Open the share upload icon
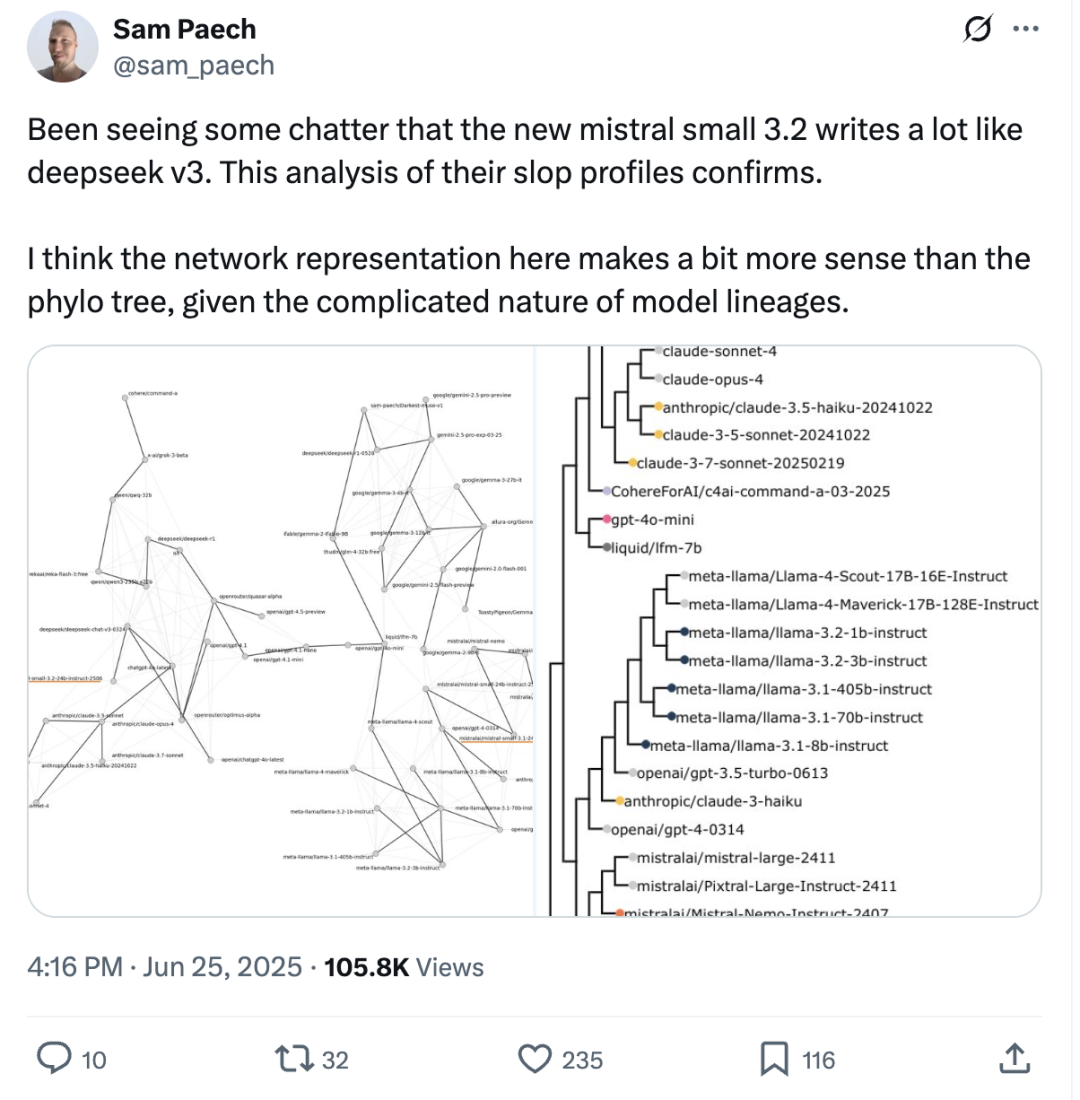The height and width of the screenshot is (1100, 1080). (1014, 1058)
